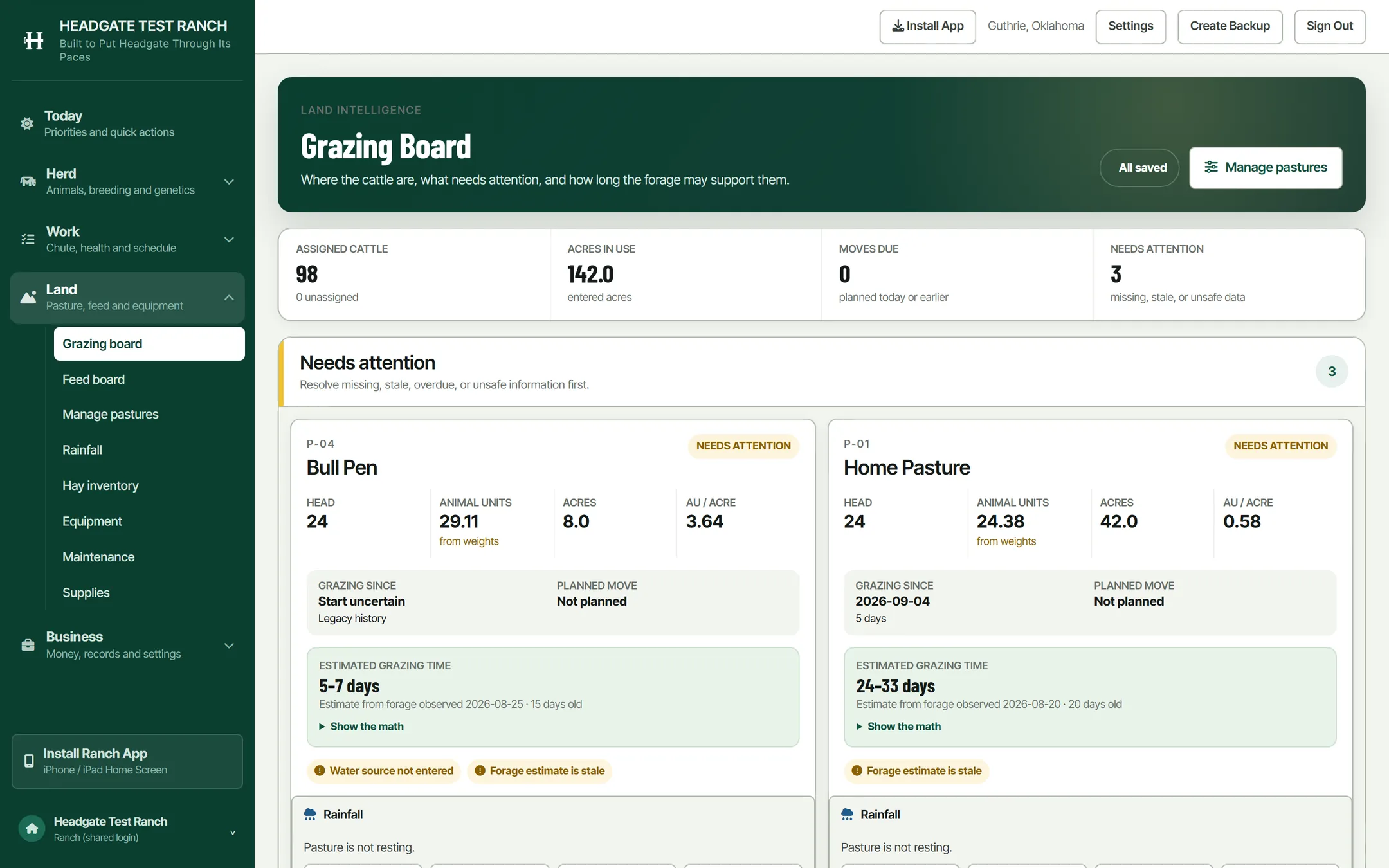Open the Today priorities page

click(x=127, y=123)
